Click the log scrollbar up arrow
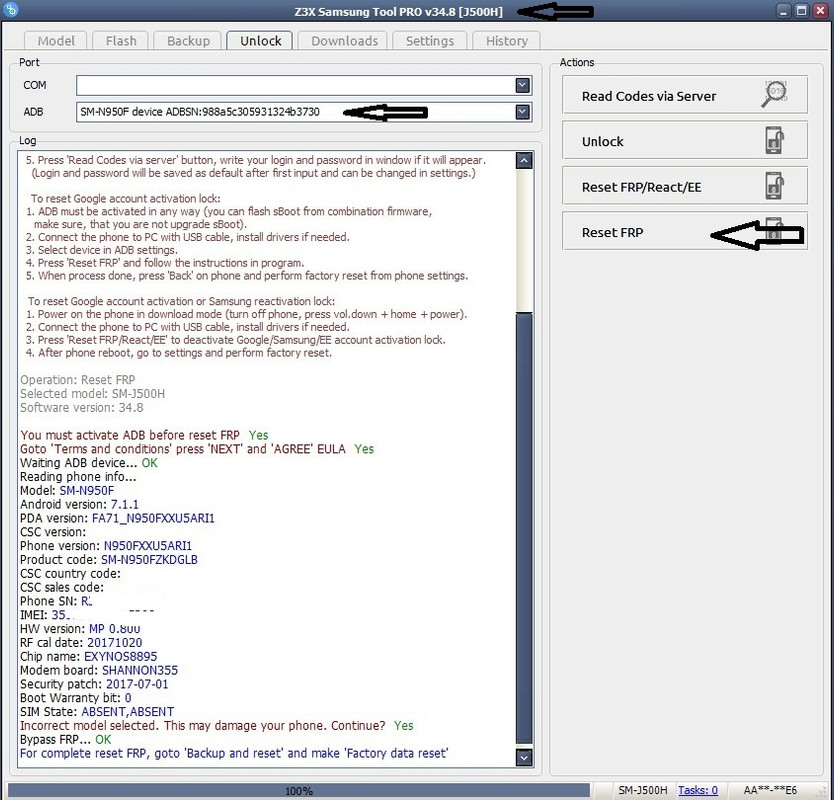834x800 pixels. coord(524,161)
